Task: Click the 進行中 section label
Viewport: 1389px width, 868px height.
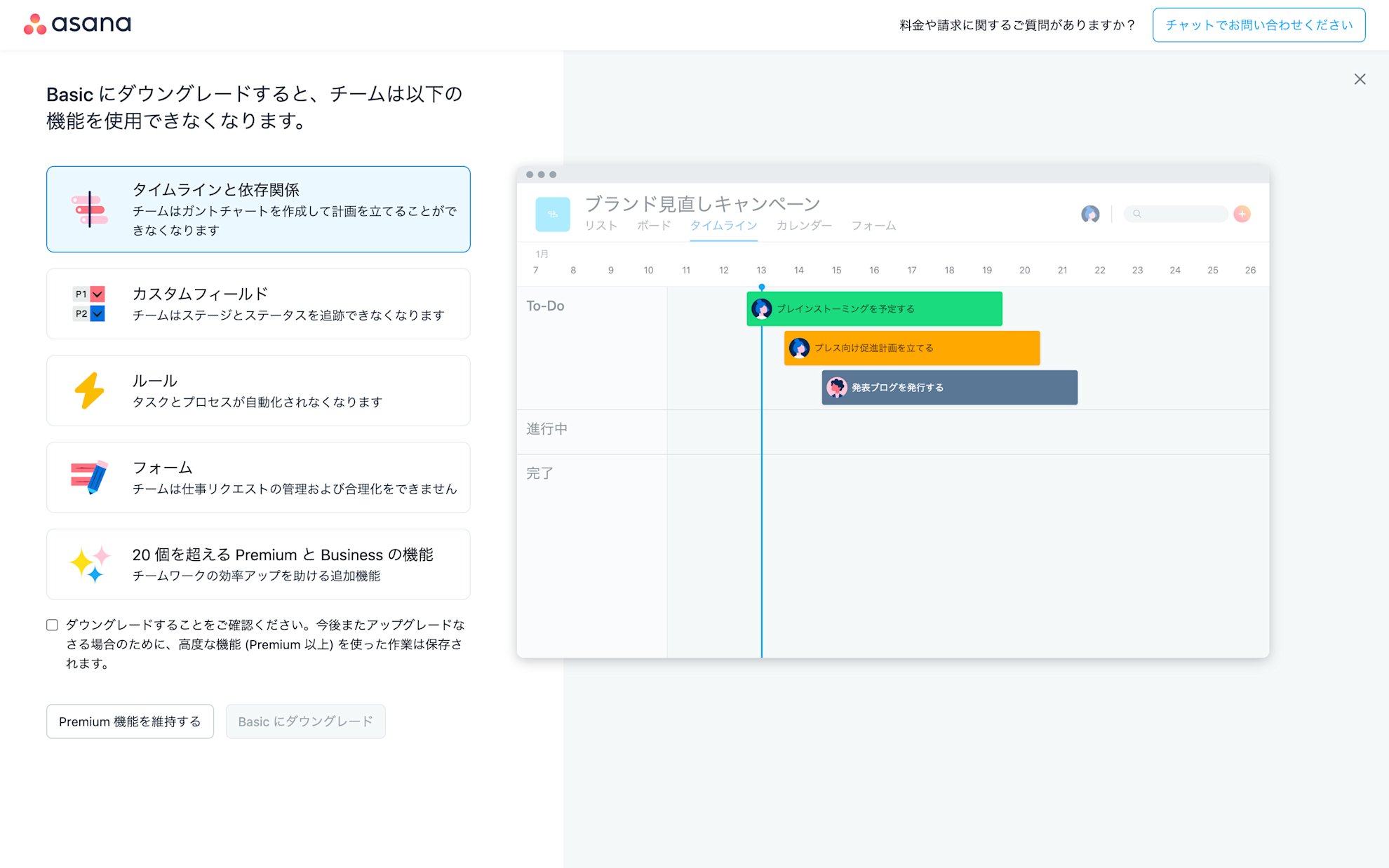Action: [547, 428]
